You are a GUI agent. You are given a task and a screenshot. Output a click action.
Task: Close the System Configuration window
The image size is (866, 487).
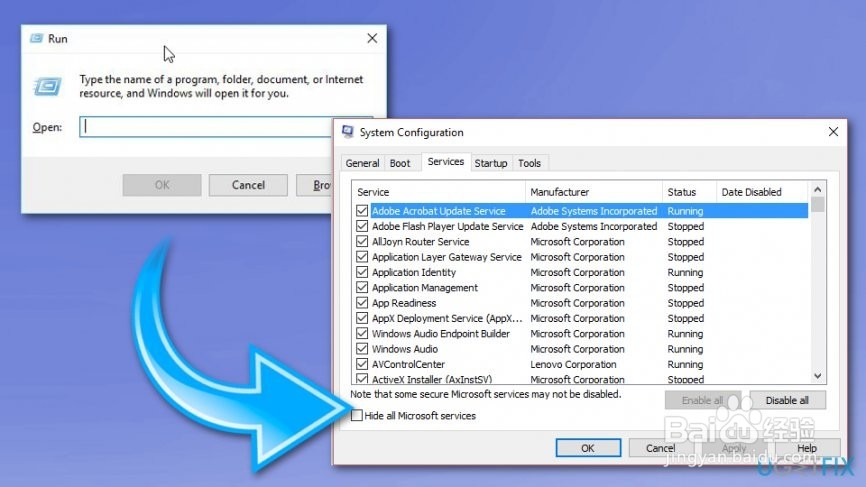click(833, 132)
